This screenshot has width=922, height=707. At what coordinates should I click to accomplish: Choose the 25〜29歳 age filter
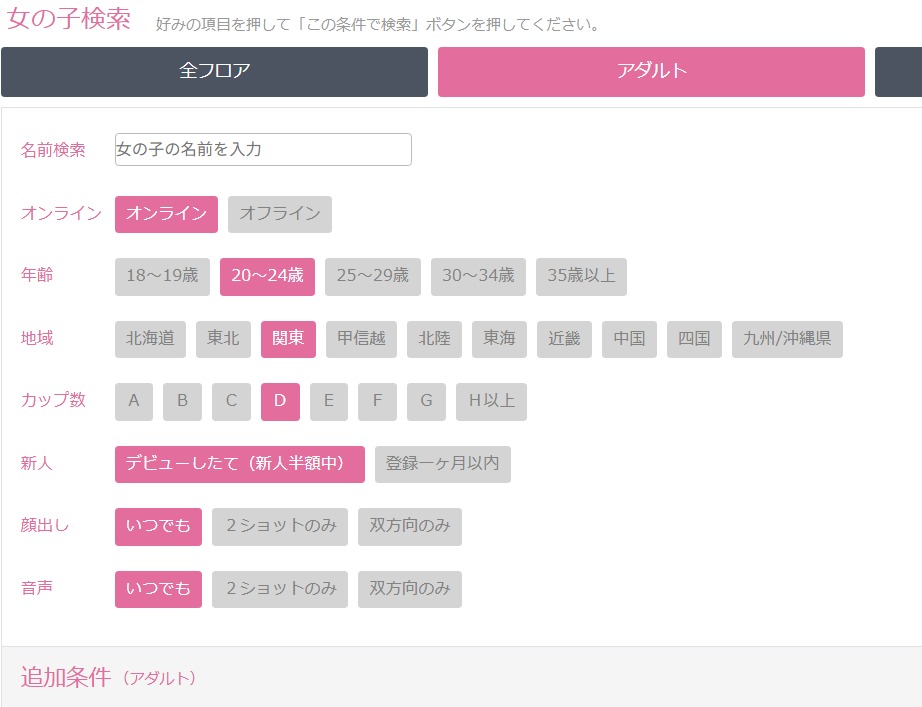[372, 277]
